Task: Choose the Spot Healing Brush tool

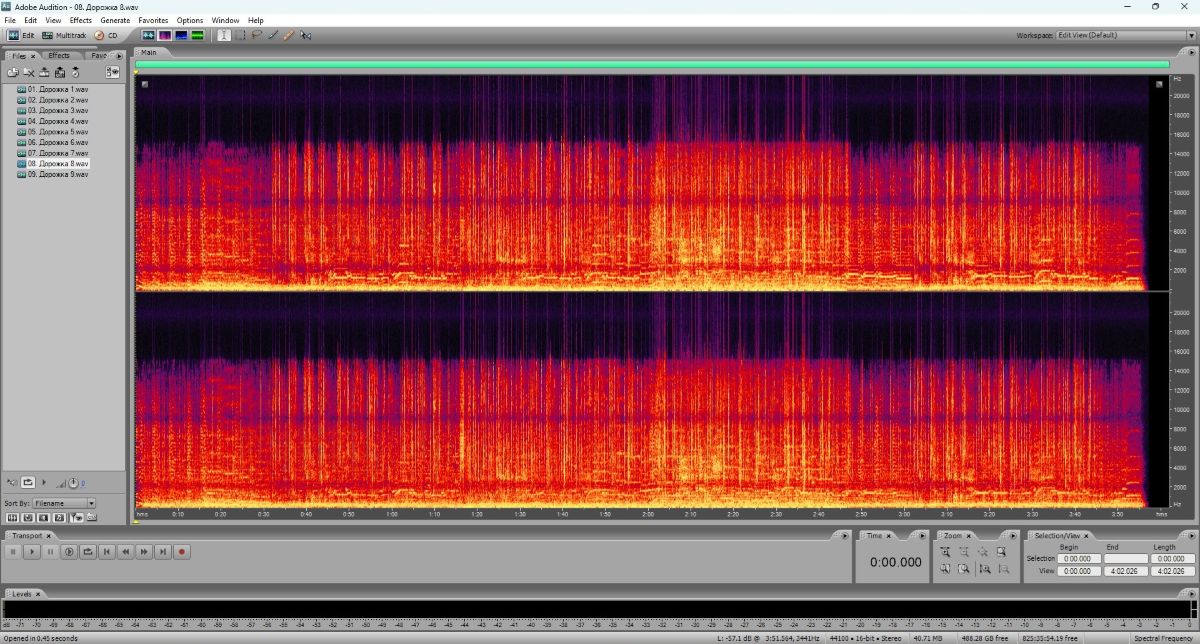Action: [288, 35]
